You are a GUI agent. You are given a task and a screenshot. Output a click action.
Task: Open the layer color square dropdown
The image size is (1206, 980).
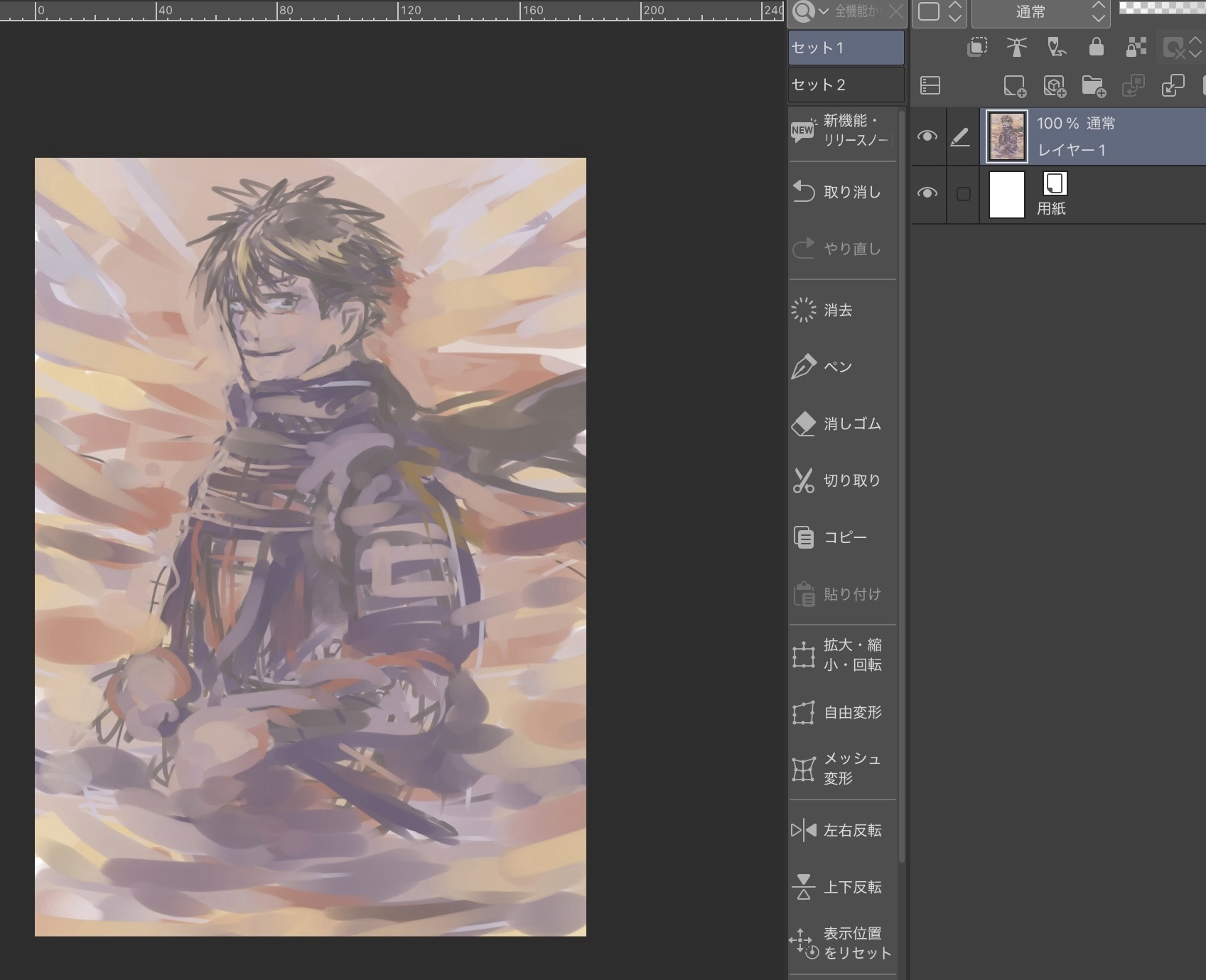(x=939, y=12)
